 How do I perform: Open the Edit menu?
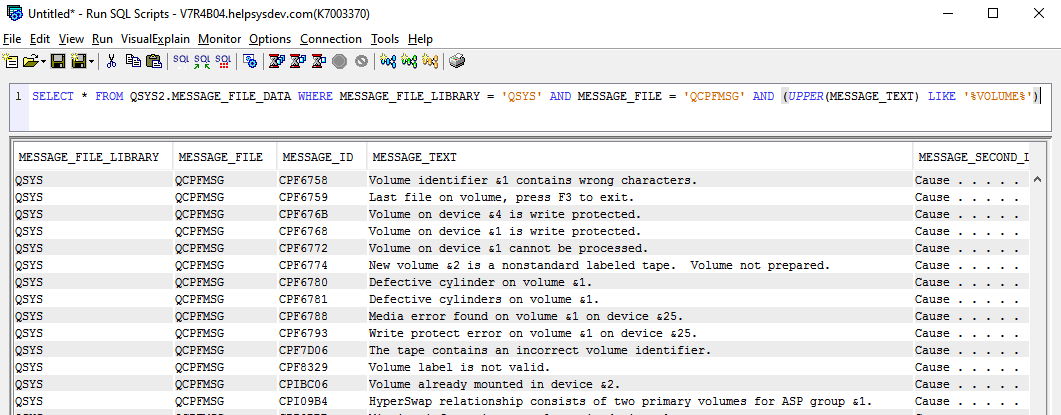[40, 39]
